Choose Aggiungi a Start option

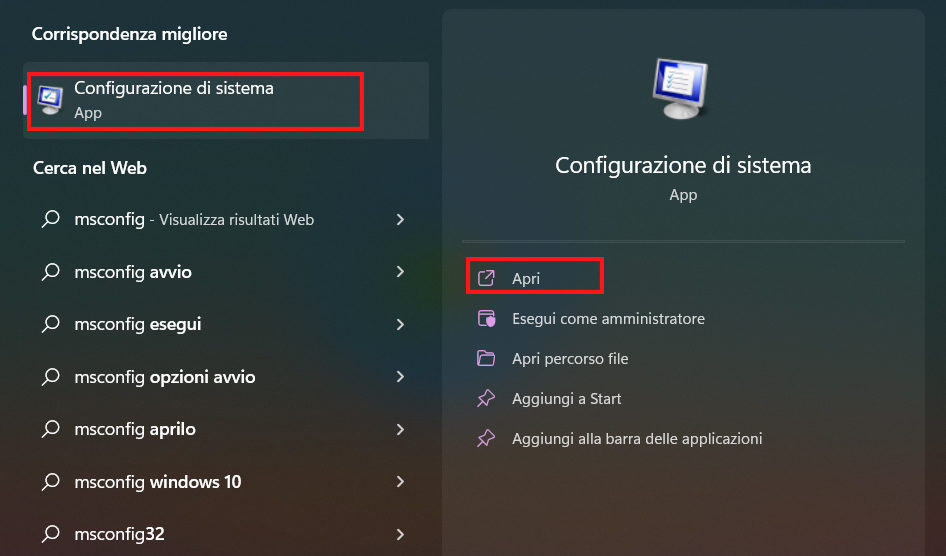566,399
